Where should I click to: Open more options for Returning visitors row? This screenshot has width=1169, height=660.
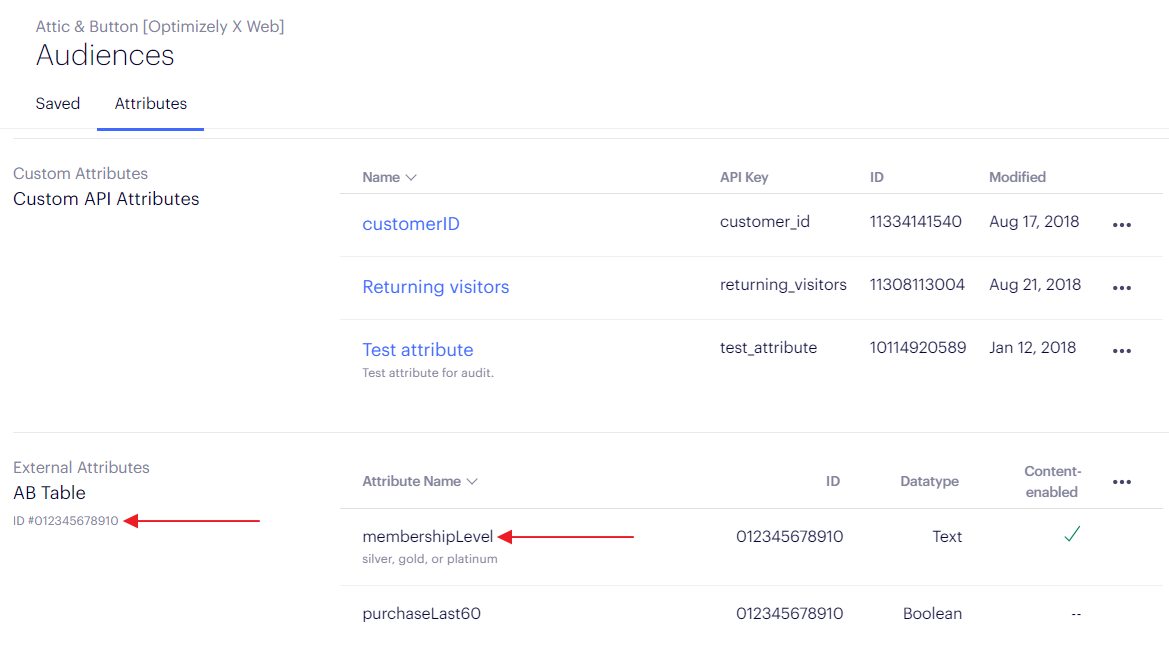pyautogui.click(x=1121, y=288)
